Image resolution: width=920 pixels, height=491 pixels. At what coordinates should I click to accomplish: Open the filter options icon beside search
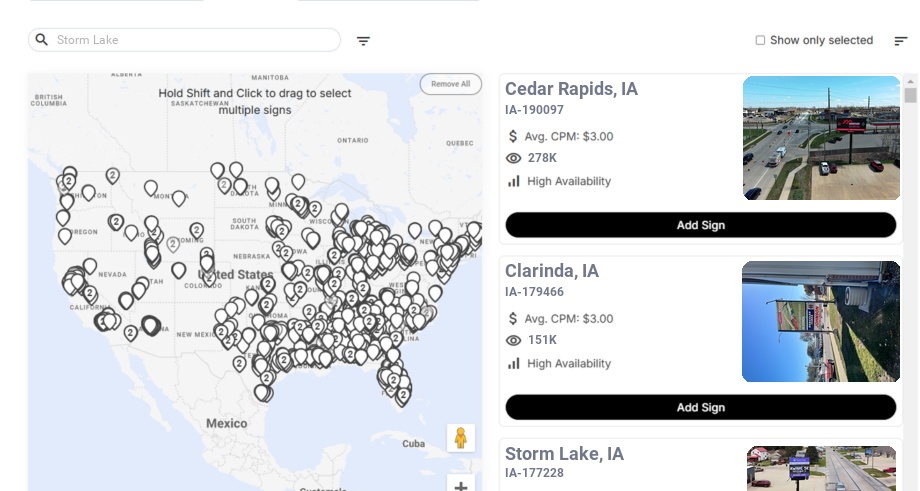click(x=363, y=41)
